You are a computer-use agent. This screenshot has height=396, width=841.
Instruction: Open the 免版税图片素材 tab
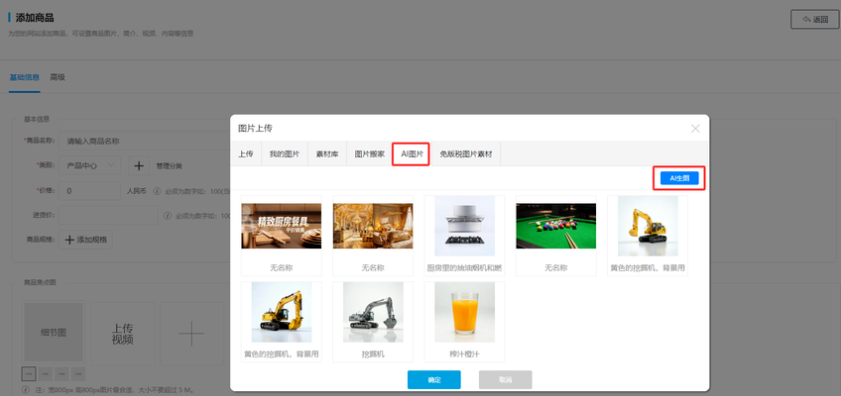coord(466,154)
